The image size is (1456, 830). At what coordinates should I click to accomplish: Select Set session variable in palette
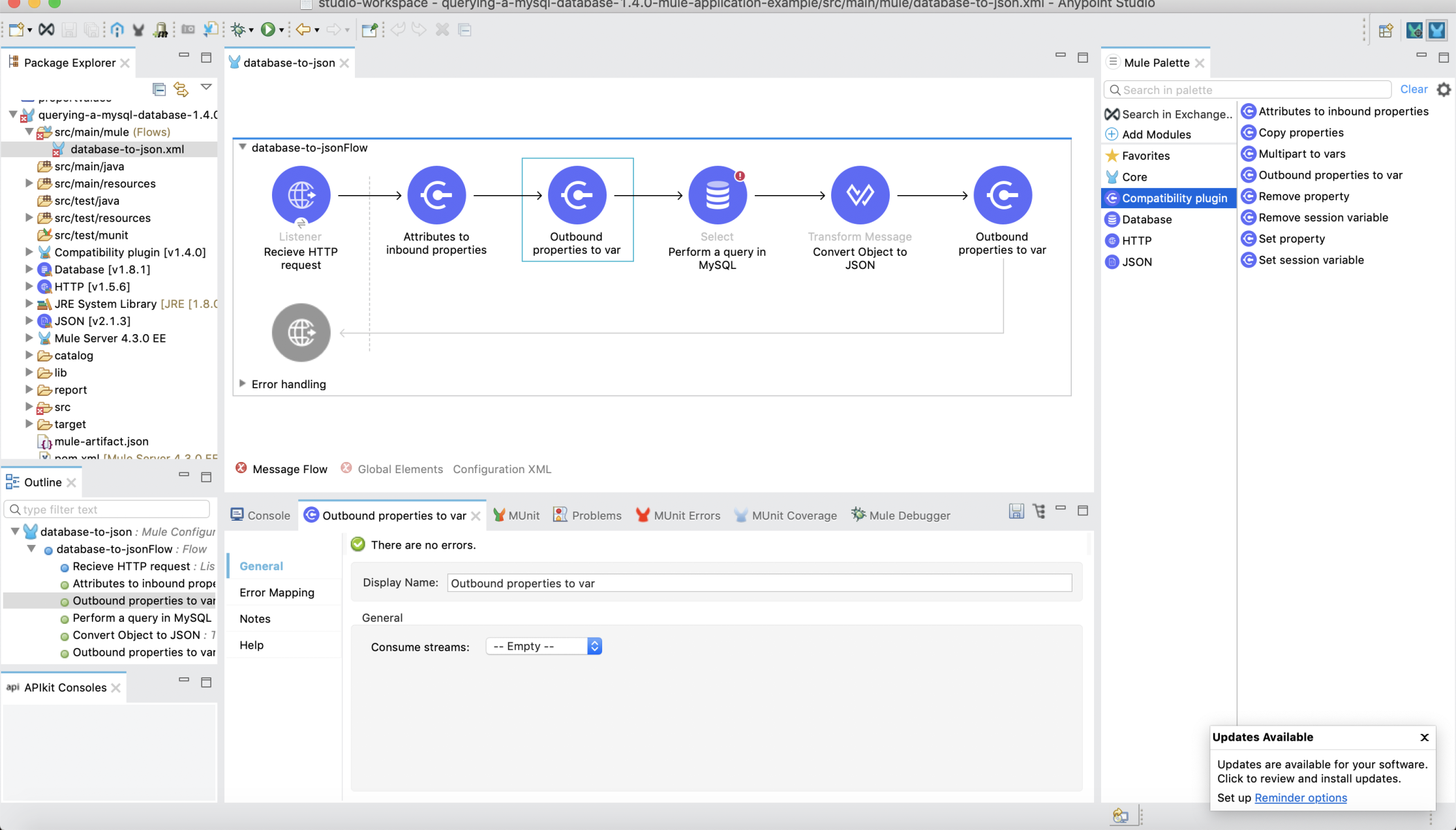[x=1311, y=260]
